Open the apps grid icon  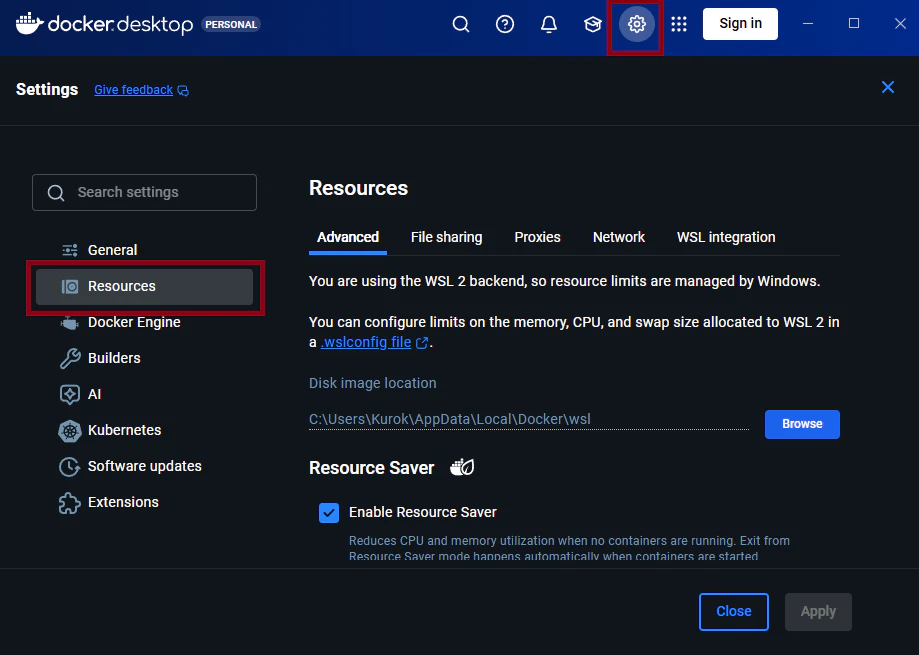tap(679, 24)
